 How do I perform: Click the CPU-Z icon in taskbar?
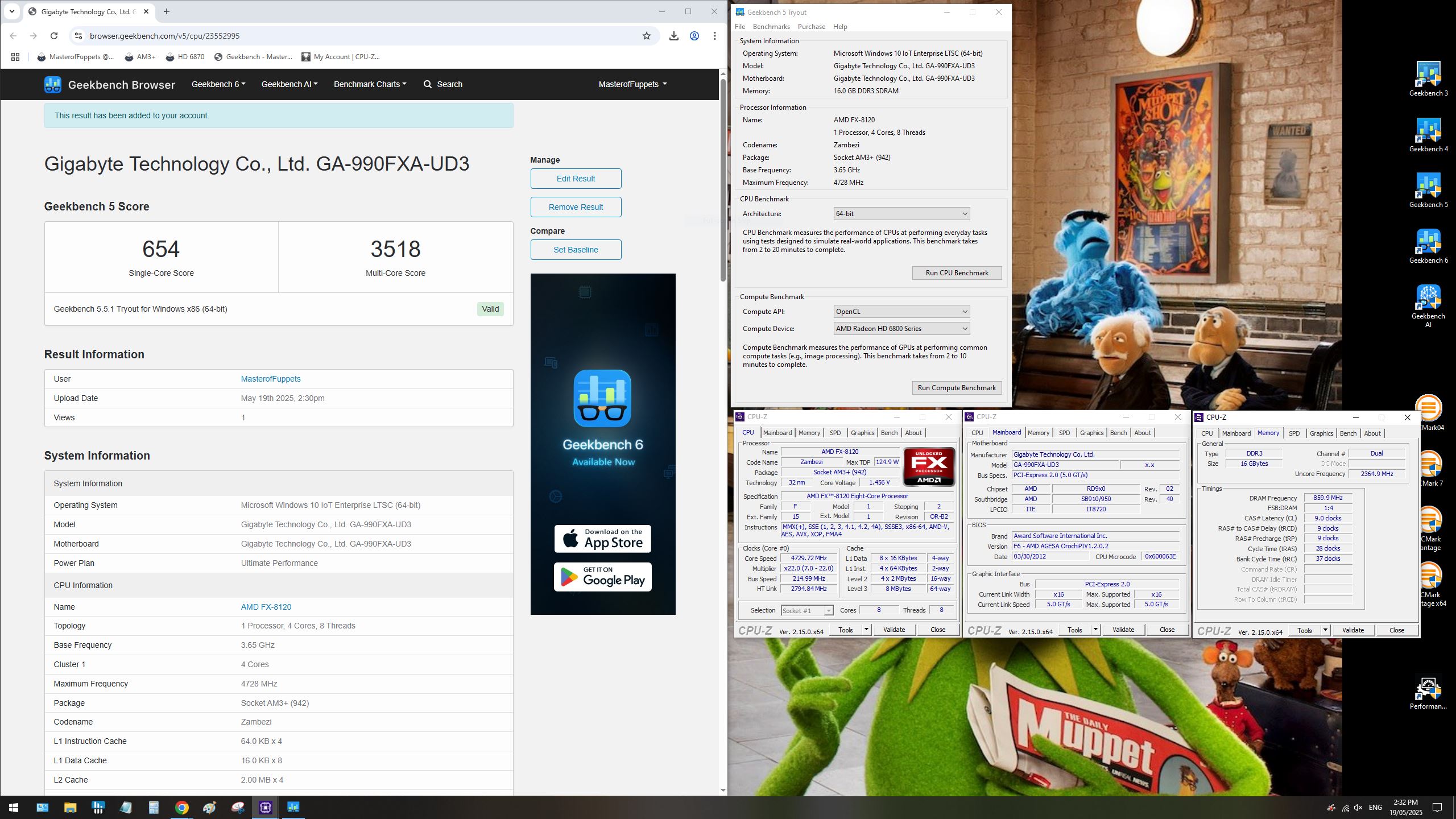coord(266,808)
